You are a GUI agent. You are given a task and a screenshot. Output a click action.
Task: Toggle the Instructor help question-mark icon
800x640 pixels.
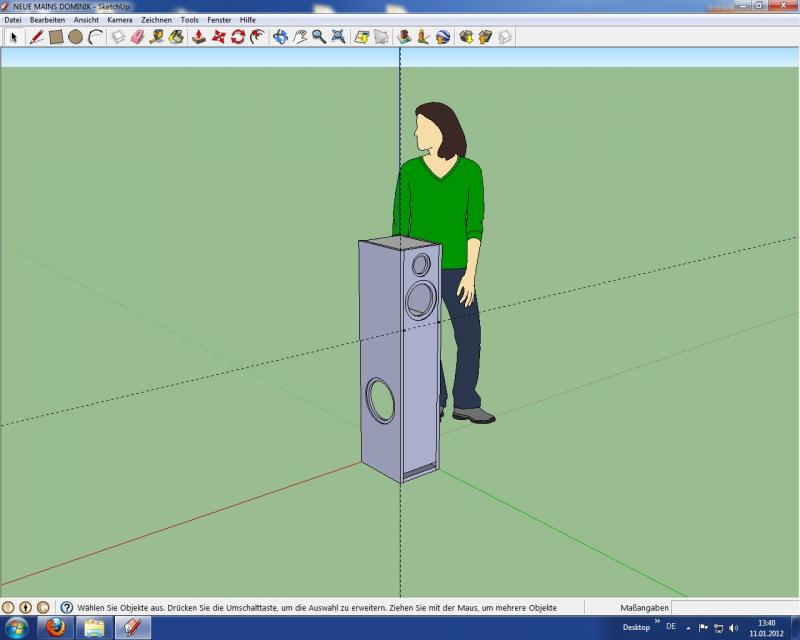[x=67, y=607]
